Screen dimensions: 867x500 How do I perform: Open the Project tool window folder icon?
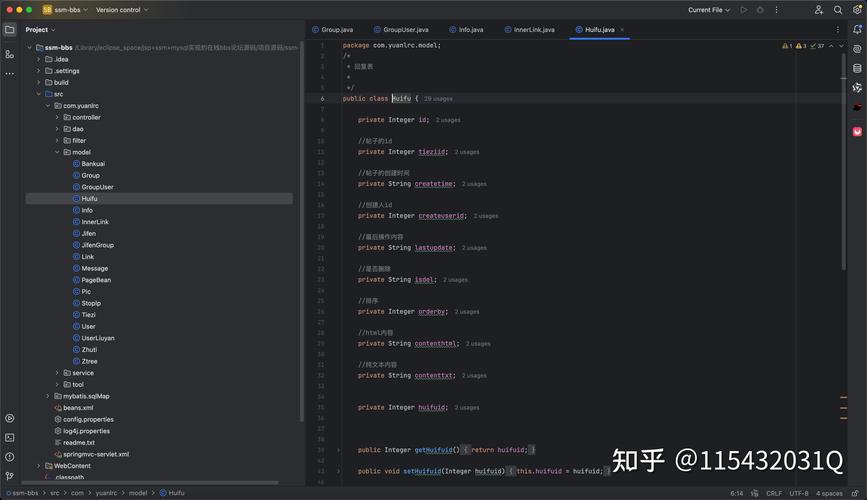click(10, 30)
